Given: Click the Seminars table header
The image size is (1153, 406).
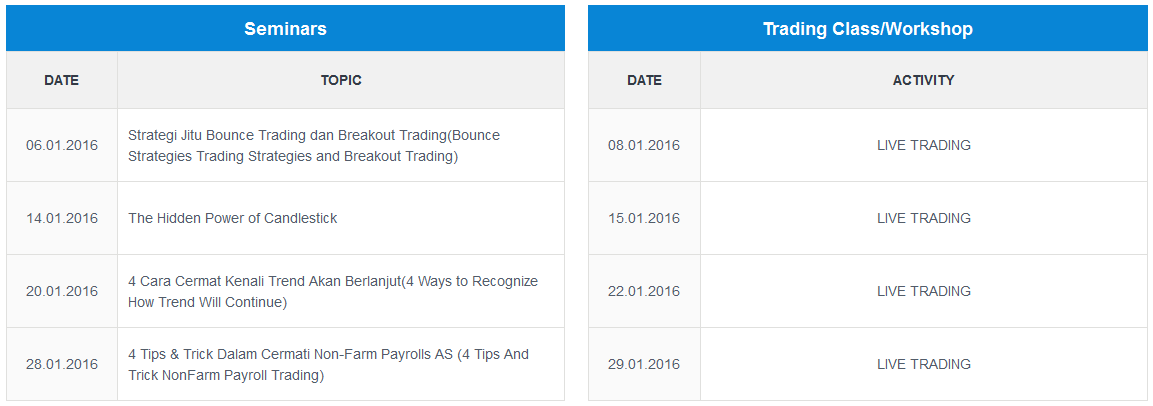Looking at the screenshot, I should 285,29.
